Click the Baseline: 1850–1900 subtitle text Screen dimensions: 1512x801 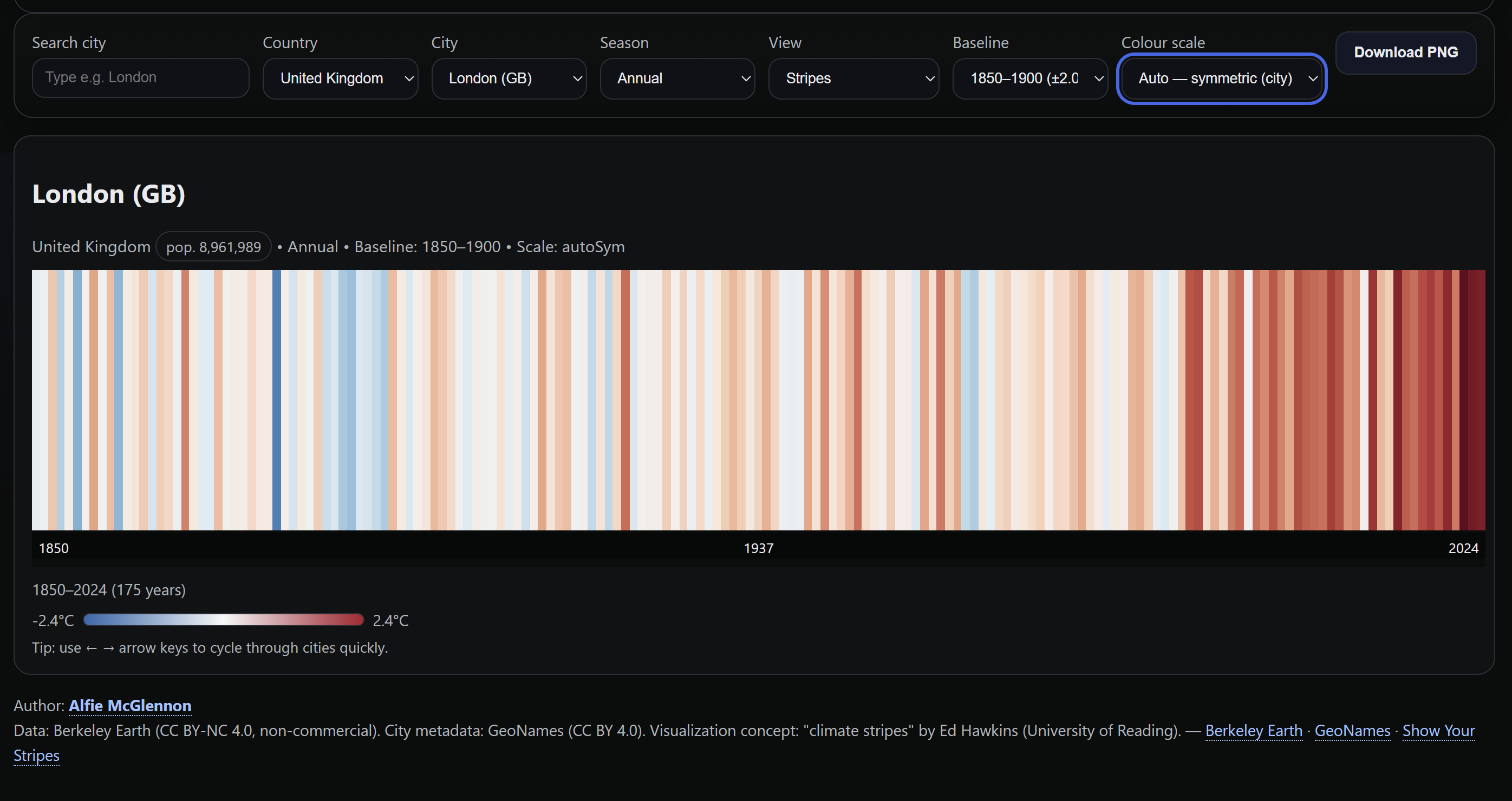pos(427,247)
